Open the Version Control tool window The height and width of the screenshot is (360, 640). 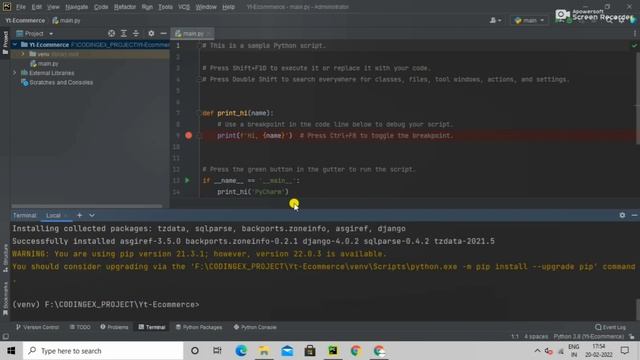point(38,327)
